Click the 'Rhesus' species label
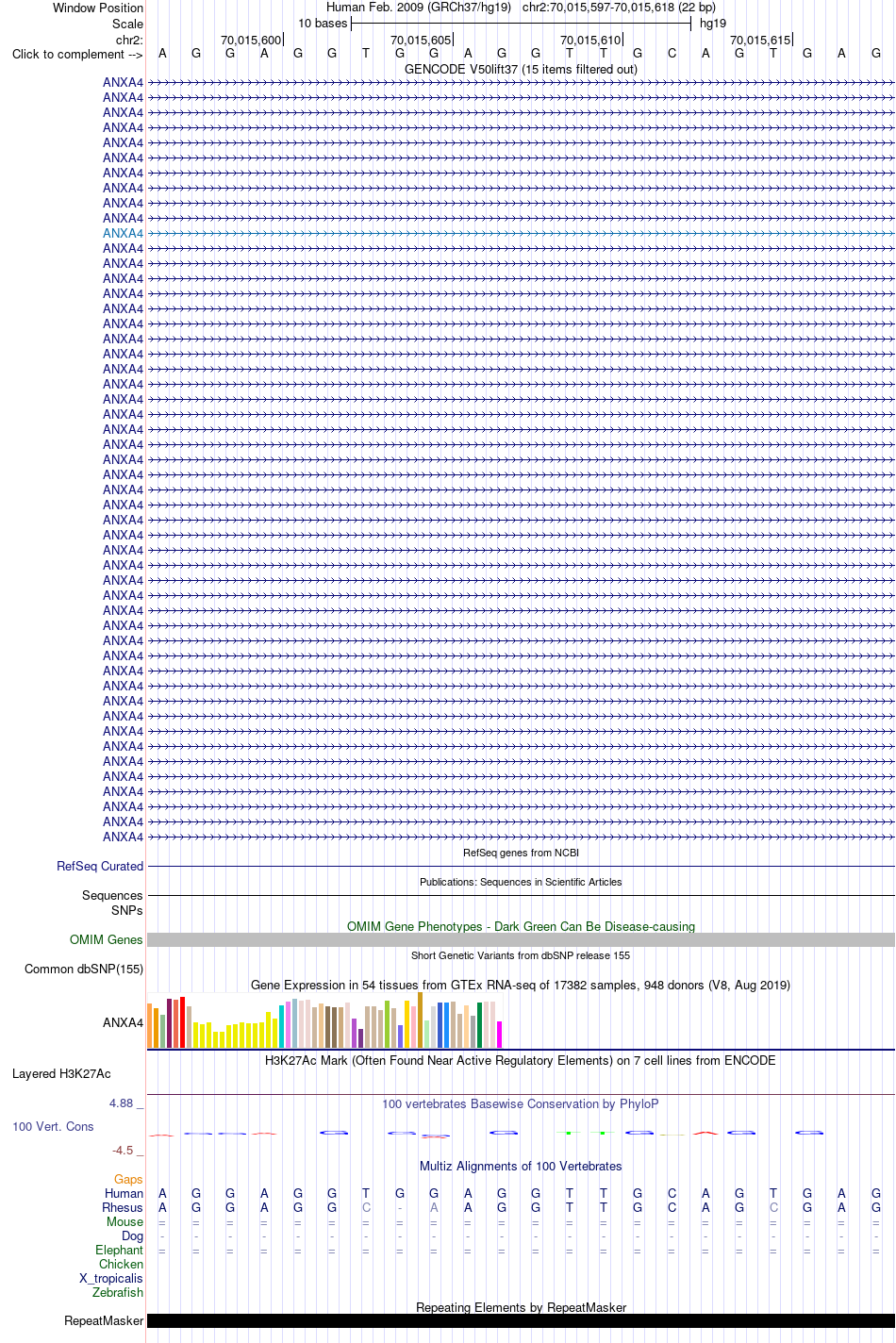This screenshot has height=1343, width=896. pyautogui.click(x=123, y=1207)
